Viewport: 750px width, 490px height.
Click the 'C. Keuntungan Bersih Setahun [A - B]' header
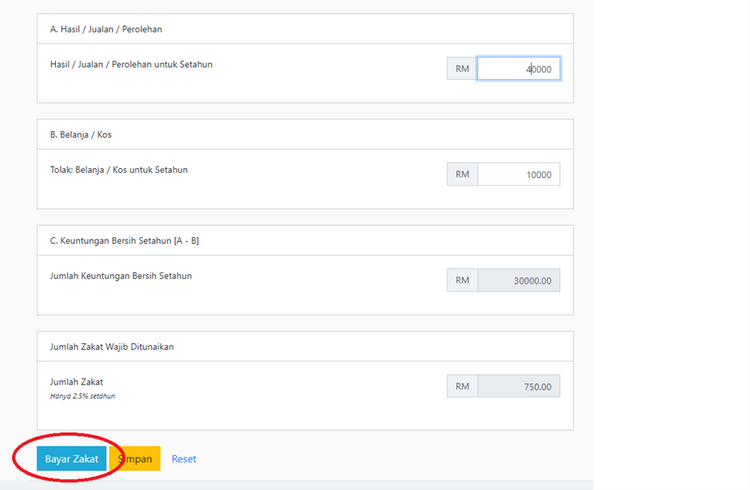pyautogui.click(x=124, y=241)
